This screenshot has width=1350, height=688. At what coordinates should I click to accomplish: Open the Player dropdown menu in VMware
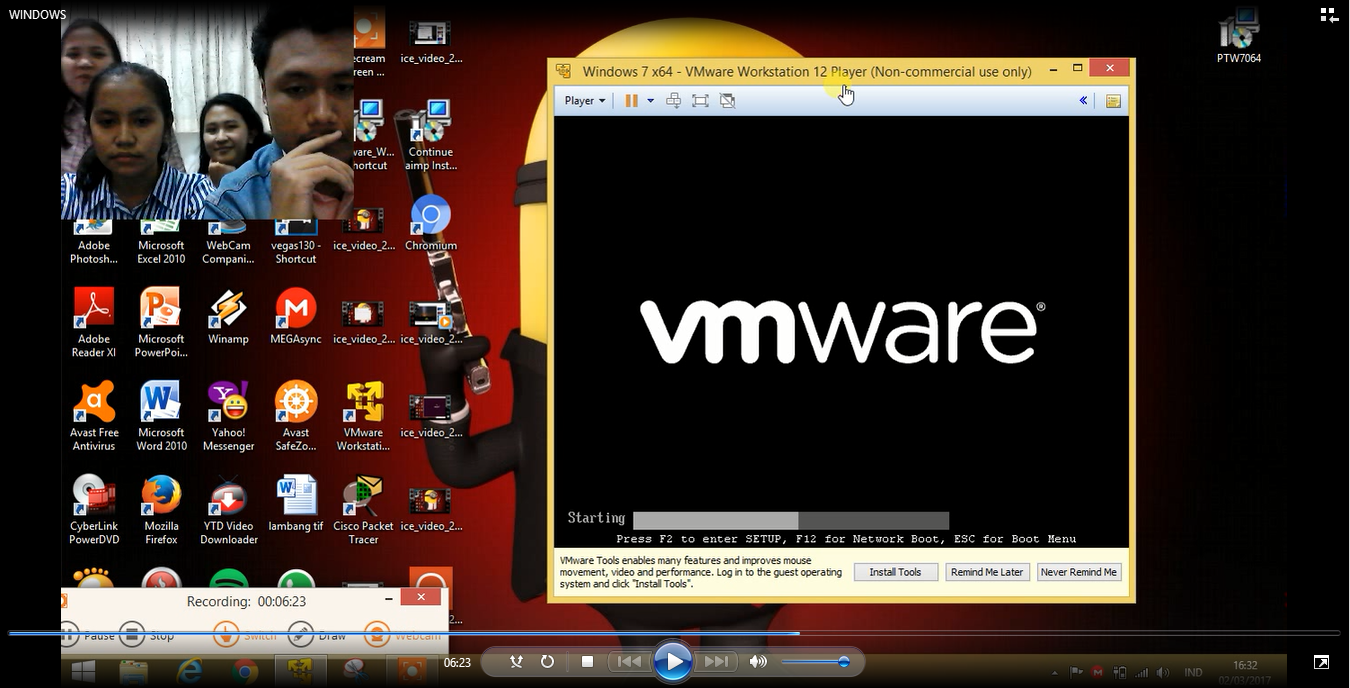pyautogui.click(x=585, y=101)
